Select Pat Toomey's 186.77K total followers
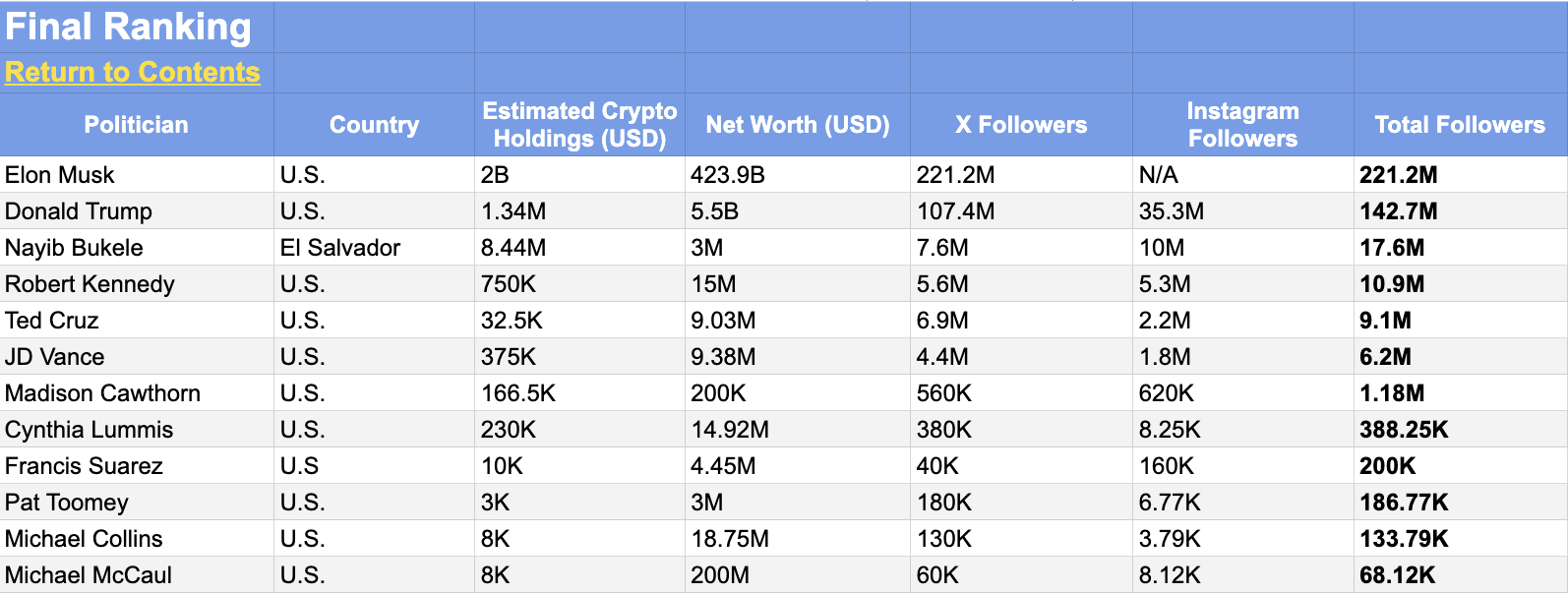1568x594 pixels. pyautogui.click(x=1404, y=503)
